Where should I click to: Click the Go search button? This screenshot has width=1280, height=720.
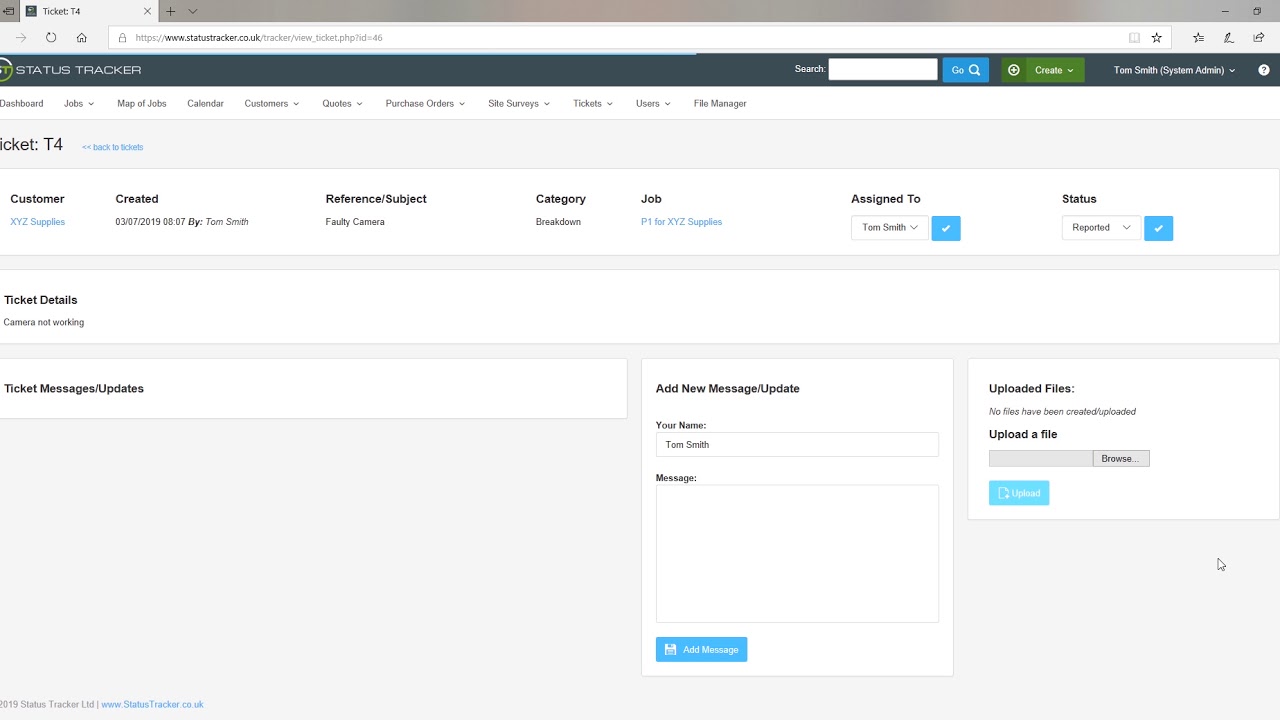[965, 70]
